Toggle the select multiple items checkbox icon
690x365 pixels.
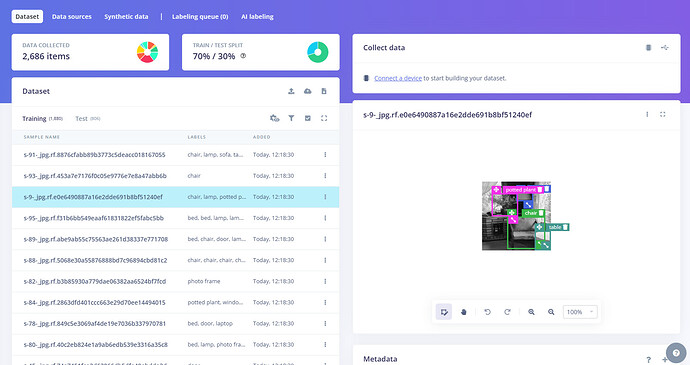[308, 118]
